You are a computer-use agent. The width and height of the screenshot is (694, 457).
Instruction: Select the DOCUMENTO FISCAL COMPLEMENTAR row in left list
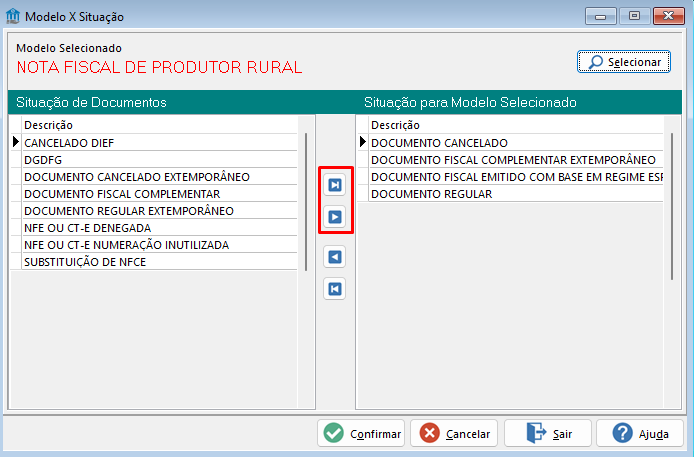[x=160, y=194]
